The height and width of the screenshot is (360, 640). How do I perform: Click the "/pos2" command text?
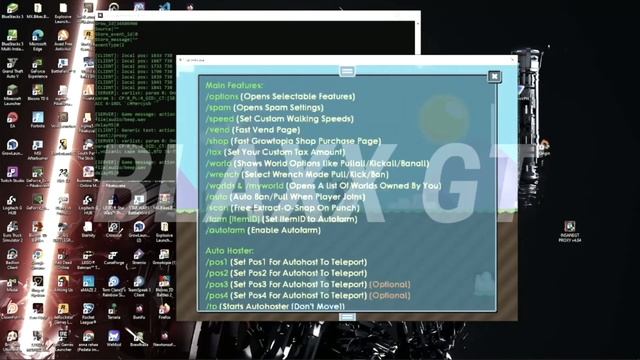pos(217,273)
